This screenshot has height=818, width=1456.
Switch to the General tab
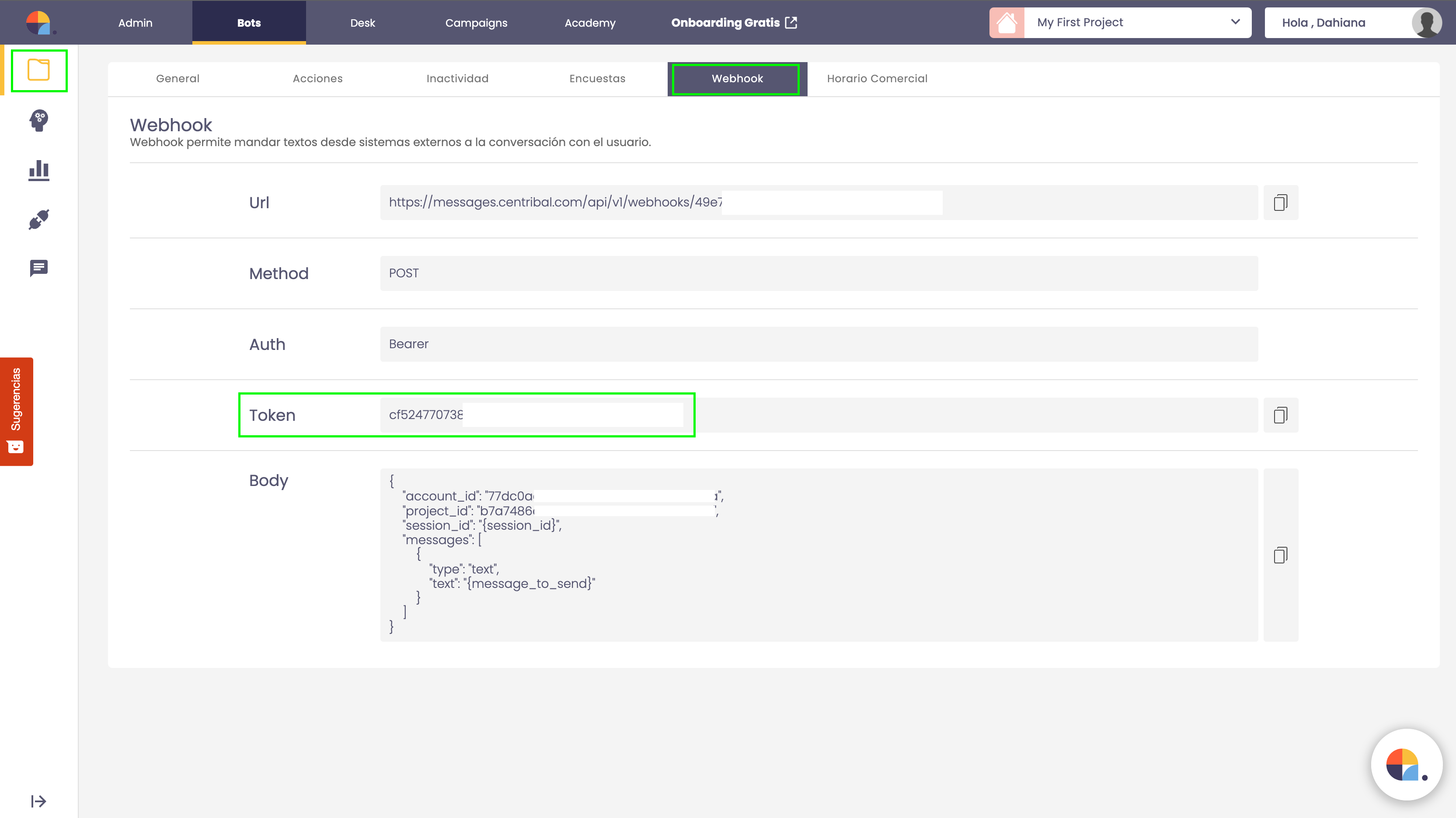click(178, 79)
